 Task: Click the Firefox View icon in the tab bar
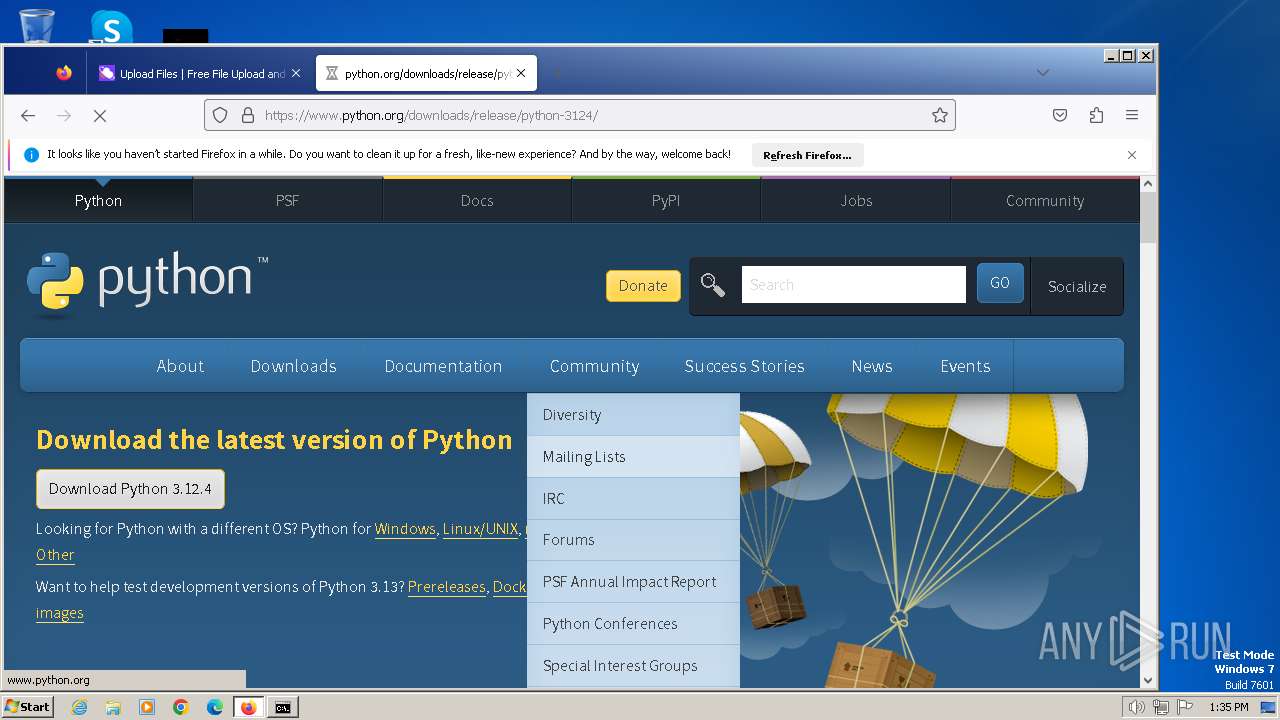pos(64,73)
